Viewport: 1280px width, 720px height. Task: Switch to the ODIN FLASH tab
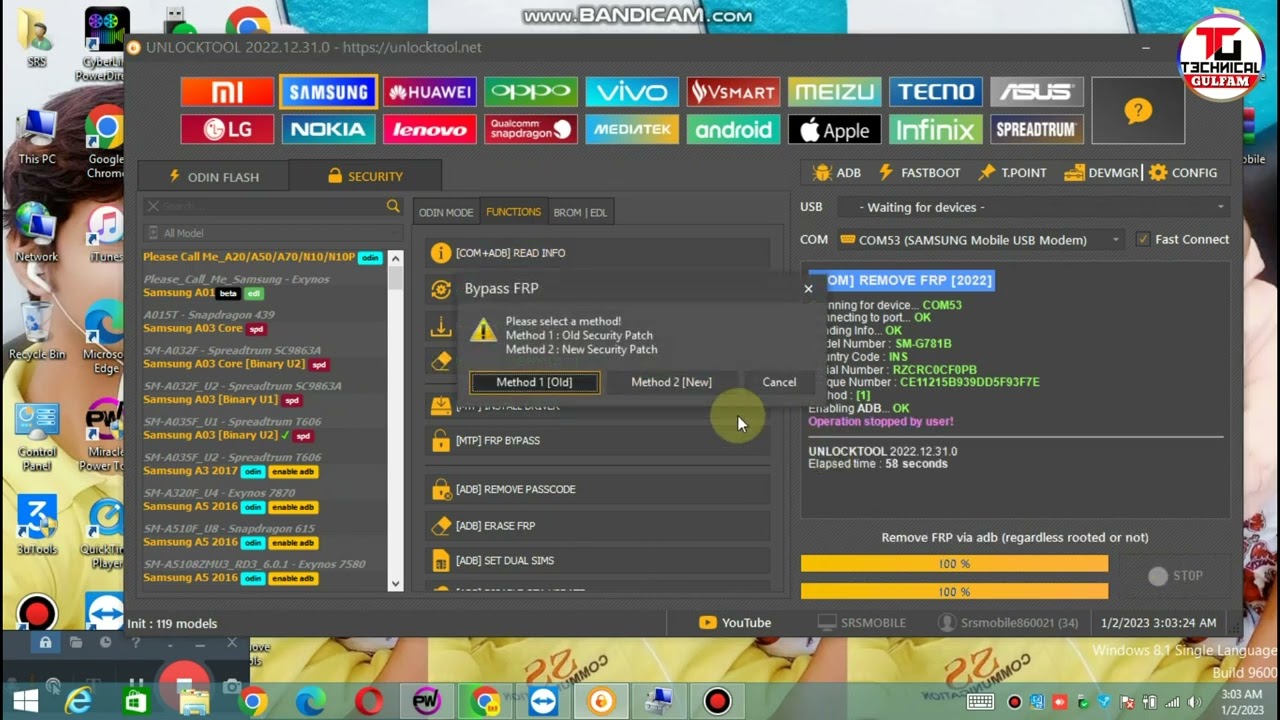pos(214,176)
